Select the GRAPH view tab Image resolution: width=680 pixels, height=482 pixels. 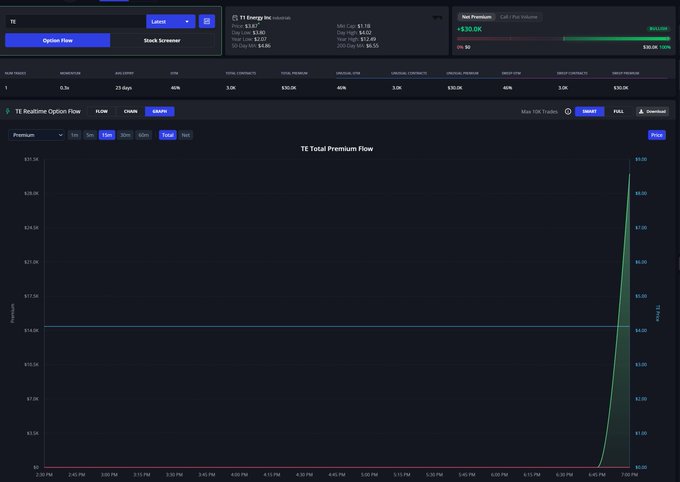pyautogui.click(x=160, y=111)
